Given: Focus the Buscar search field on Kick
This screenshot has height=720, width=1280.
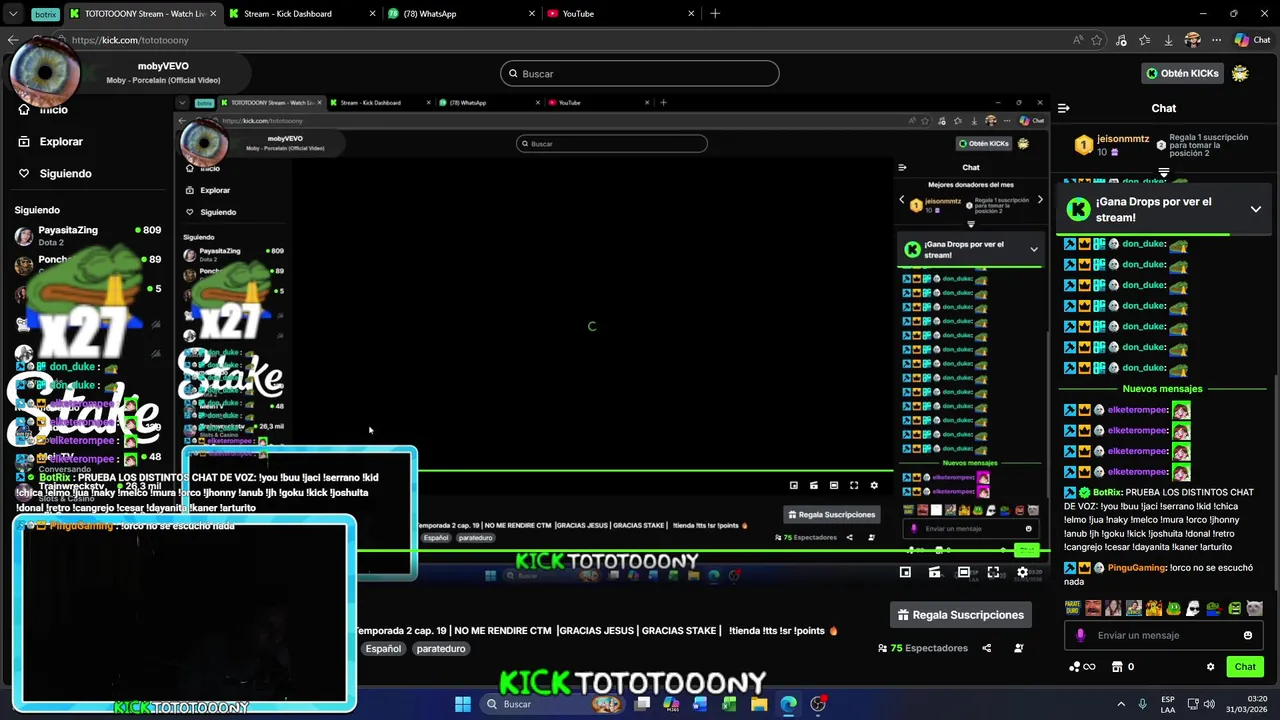Looking at the screenshot, I should [x=640, y=73].
